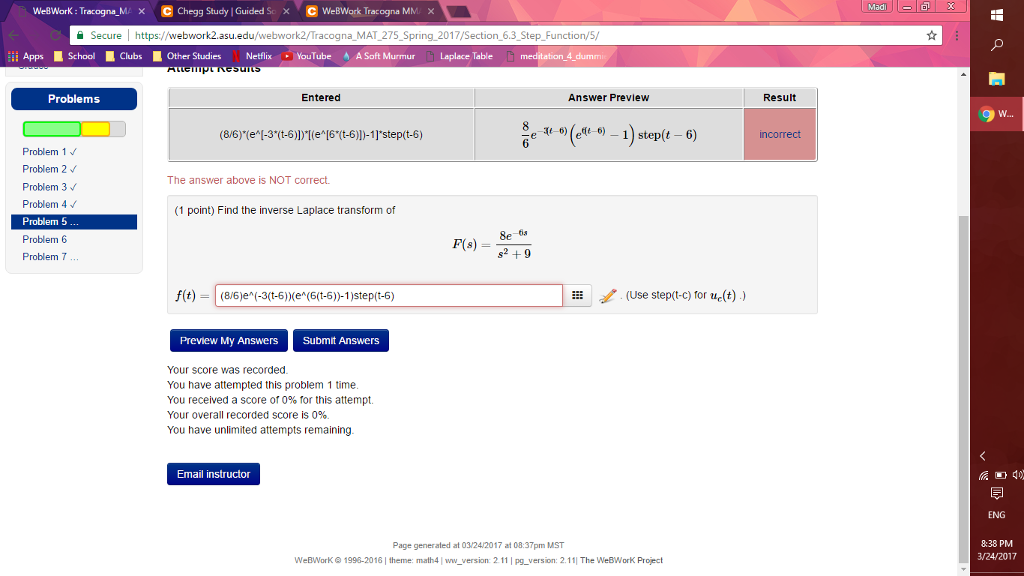Switch to the WeBWork Tracogna MM tab
This screenshot has width=1024, height=576.
pos(370,11)
